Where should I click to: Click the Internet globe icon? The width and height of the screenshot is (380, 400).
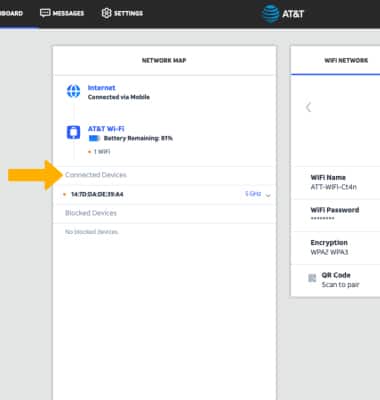73,91
